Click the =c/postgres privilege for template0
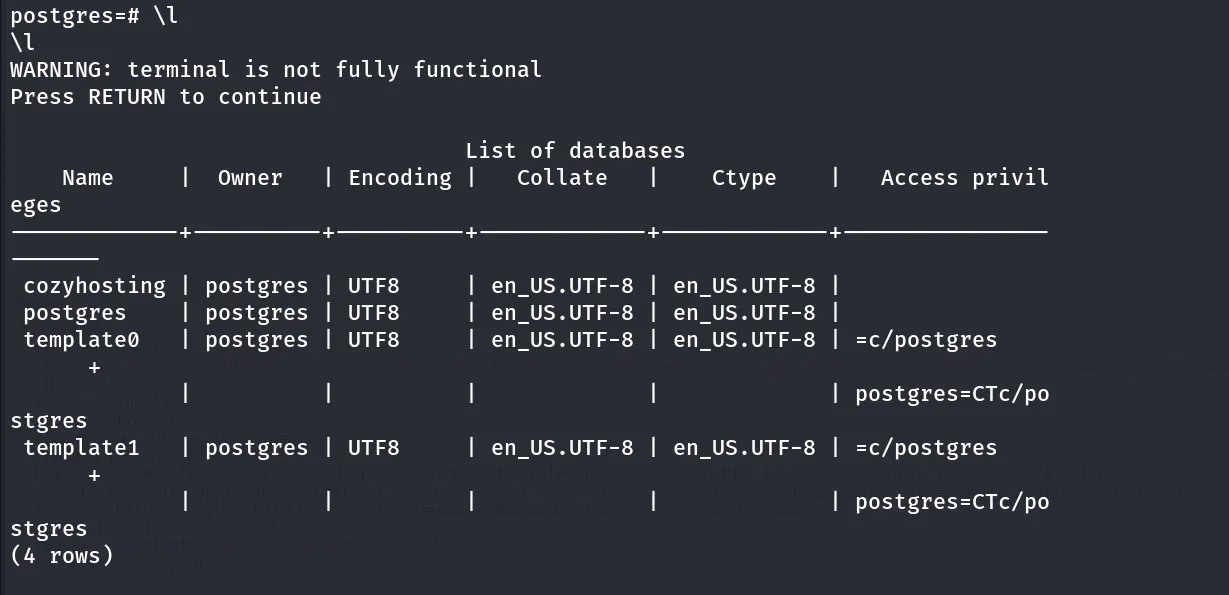Image resolution: width=1229 pixels, height=595 pixels. [x=926, y=340]
